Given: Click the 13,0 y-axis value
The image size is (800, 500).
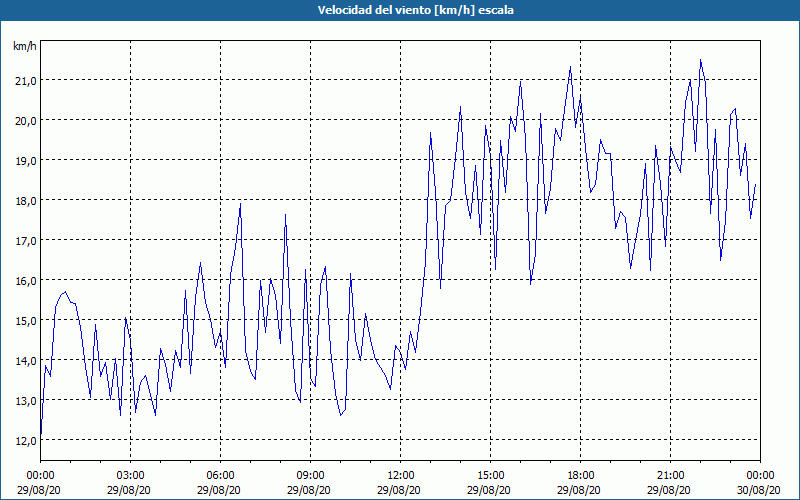Looking at the screenshot, I should click(25, 401).
